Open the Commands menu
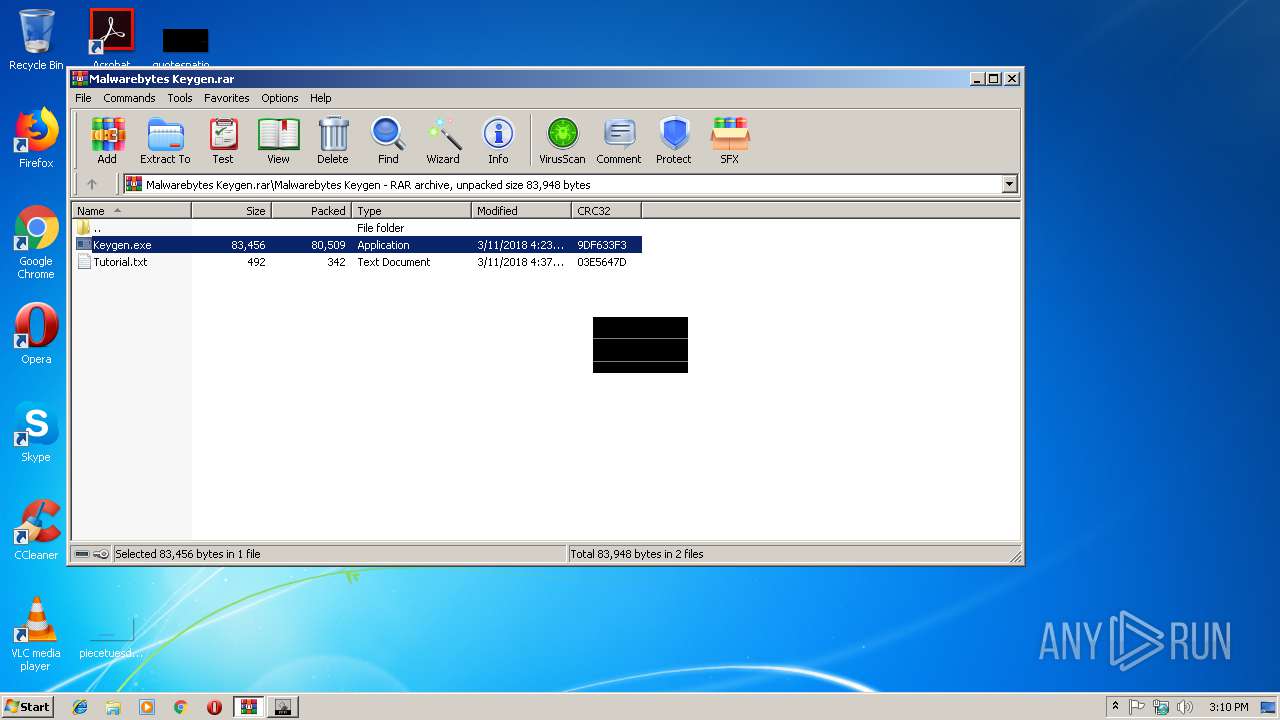This screenshot has height=720, width=1280. [x=129, y=98]
